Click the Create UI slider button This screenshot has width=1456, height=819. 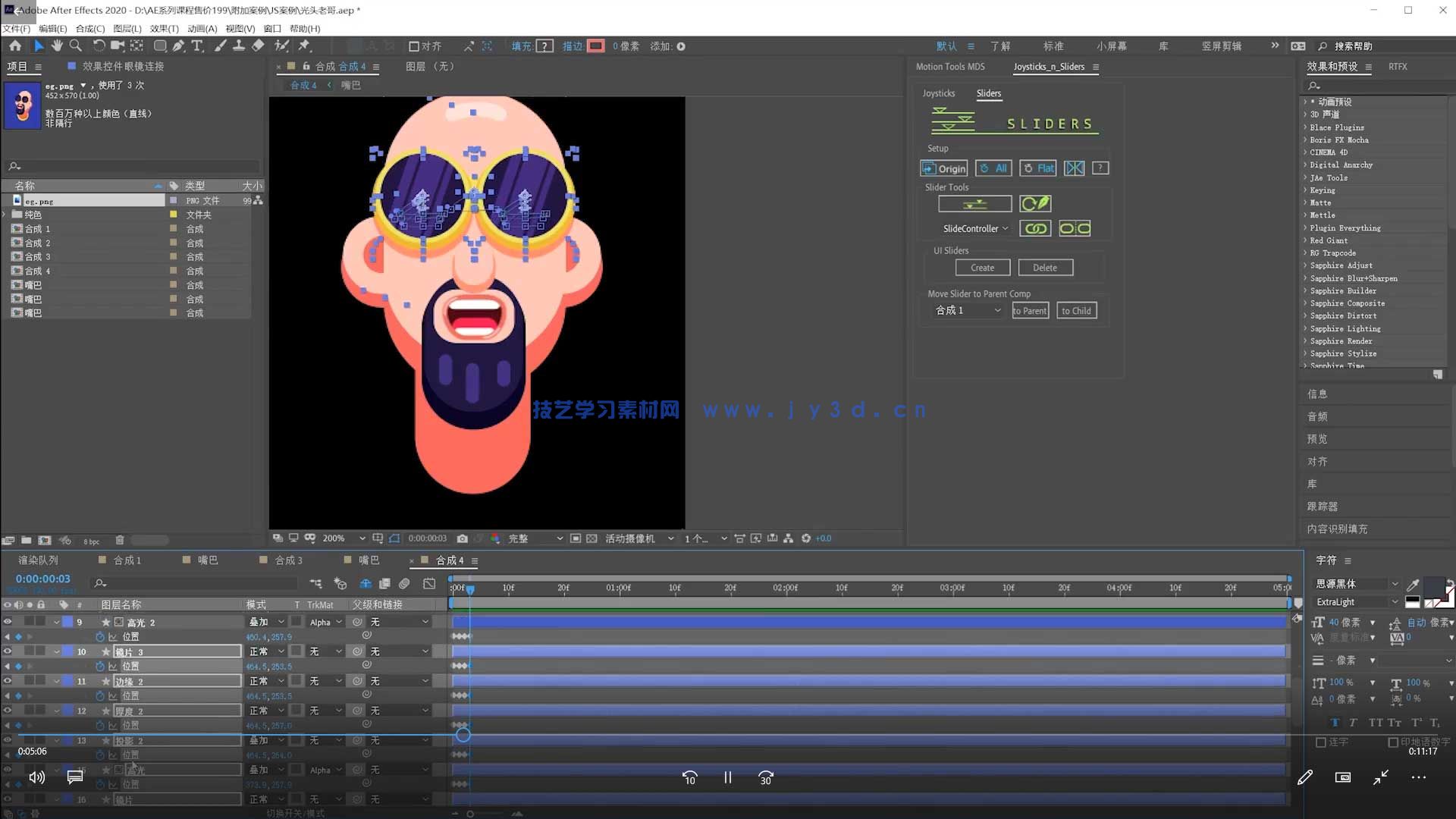tap(982, 268)
